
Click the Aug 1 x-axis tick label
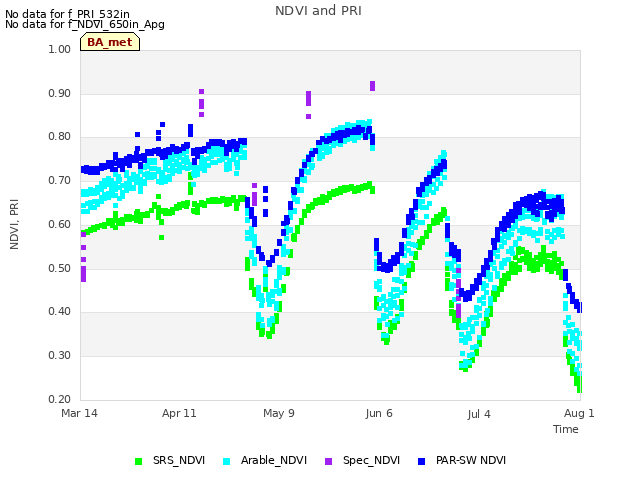click(579, 413)
